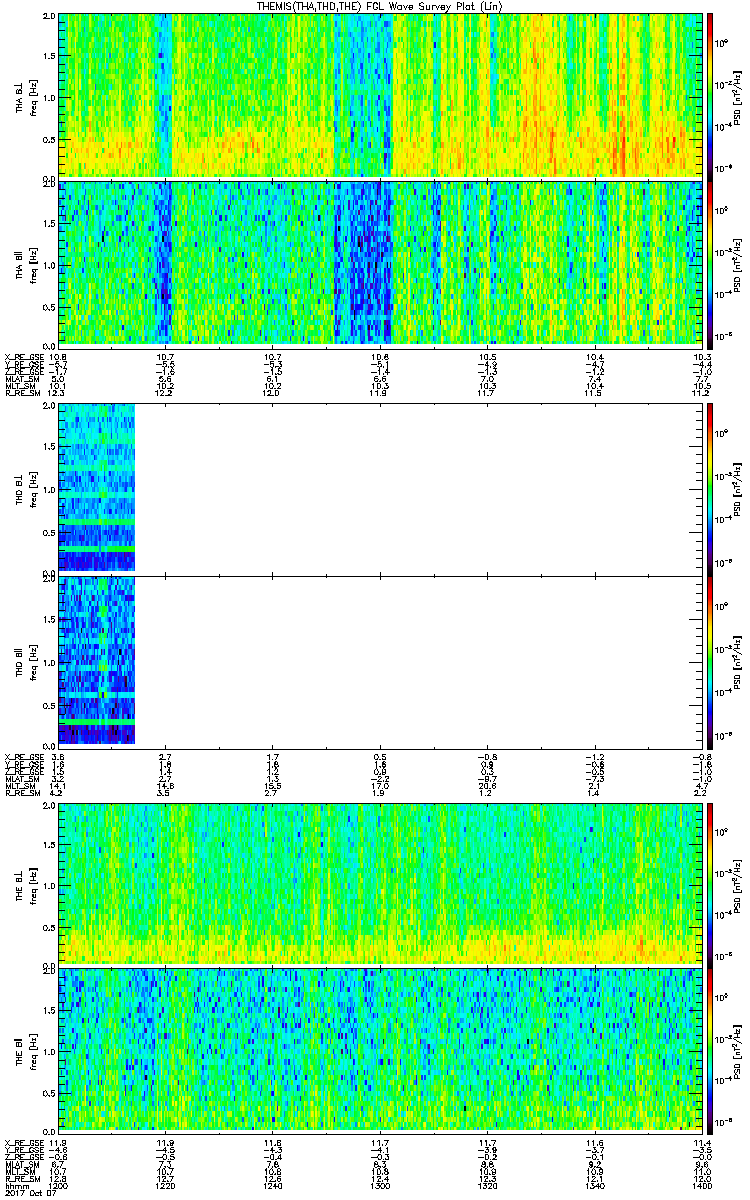Click the 1400 time tick label
This screenshot has height=1200, width=750.
(x=702, y=1185)
